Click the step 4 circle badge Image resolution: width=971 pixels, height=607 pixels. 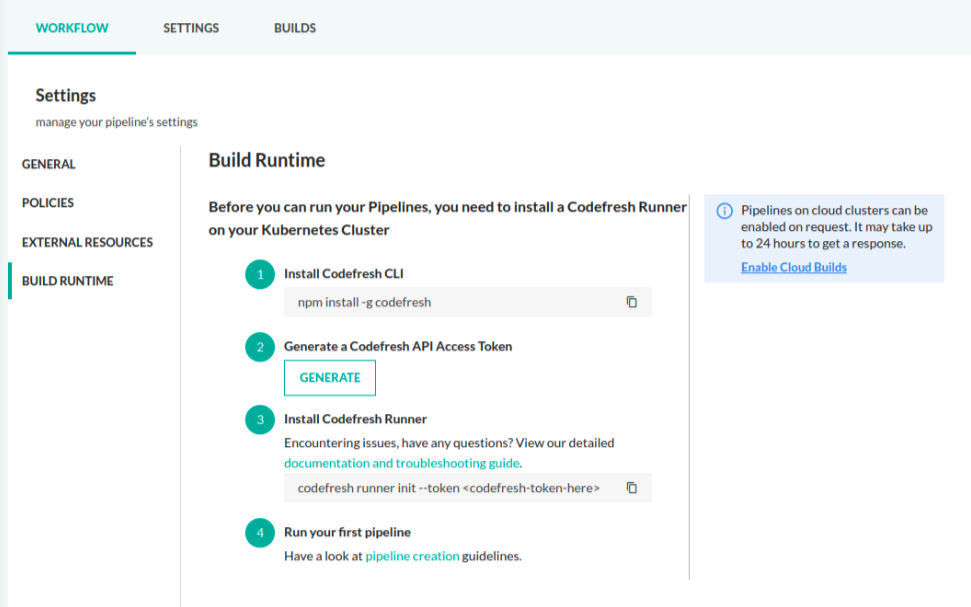260,533
